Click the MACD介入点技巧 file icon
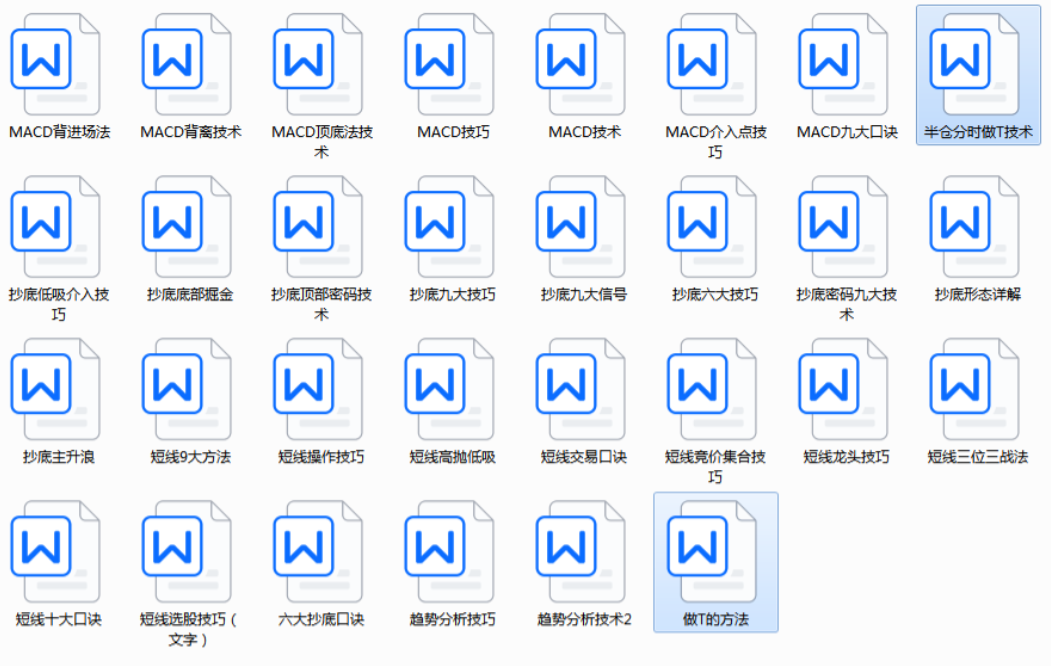This screenshot has width=1051, height=666. coord(713,64)
